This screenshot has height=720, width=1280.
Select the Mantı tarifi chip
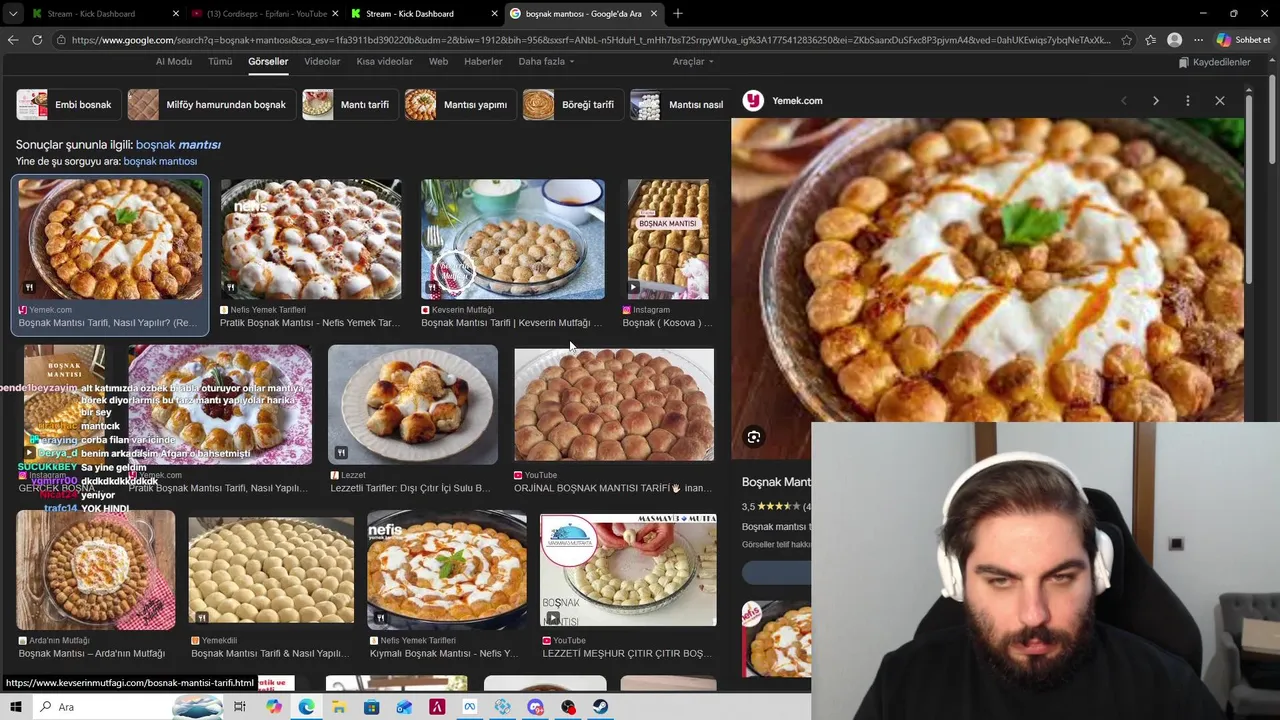click(349, 105)
